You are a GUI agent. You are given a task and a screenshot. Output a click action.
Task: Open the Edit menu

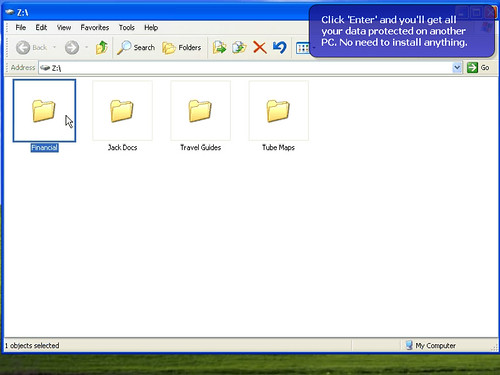[x=41, y=28]
